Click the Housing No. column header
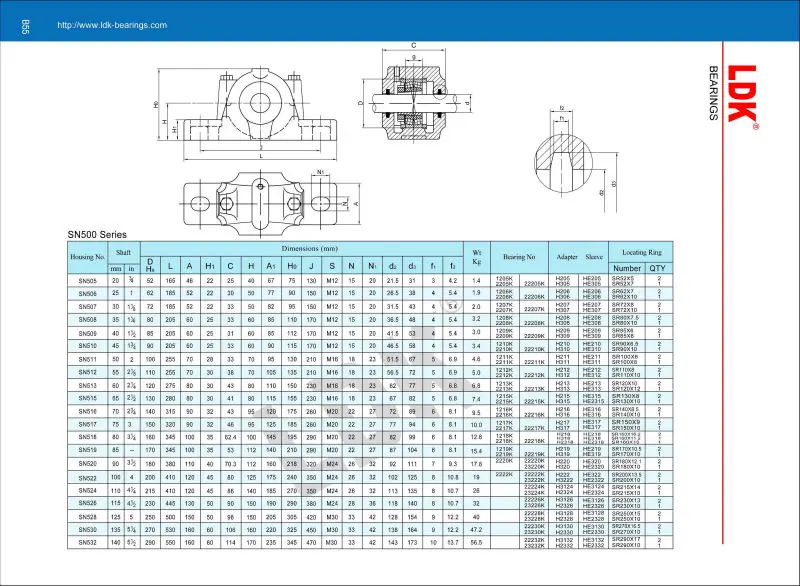The image size is (800, 586). click(87, 257)
